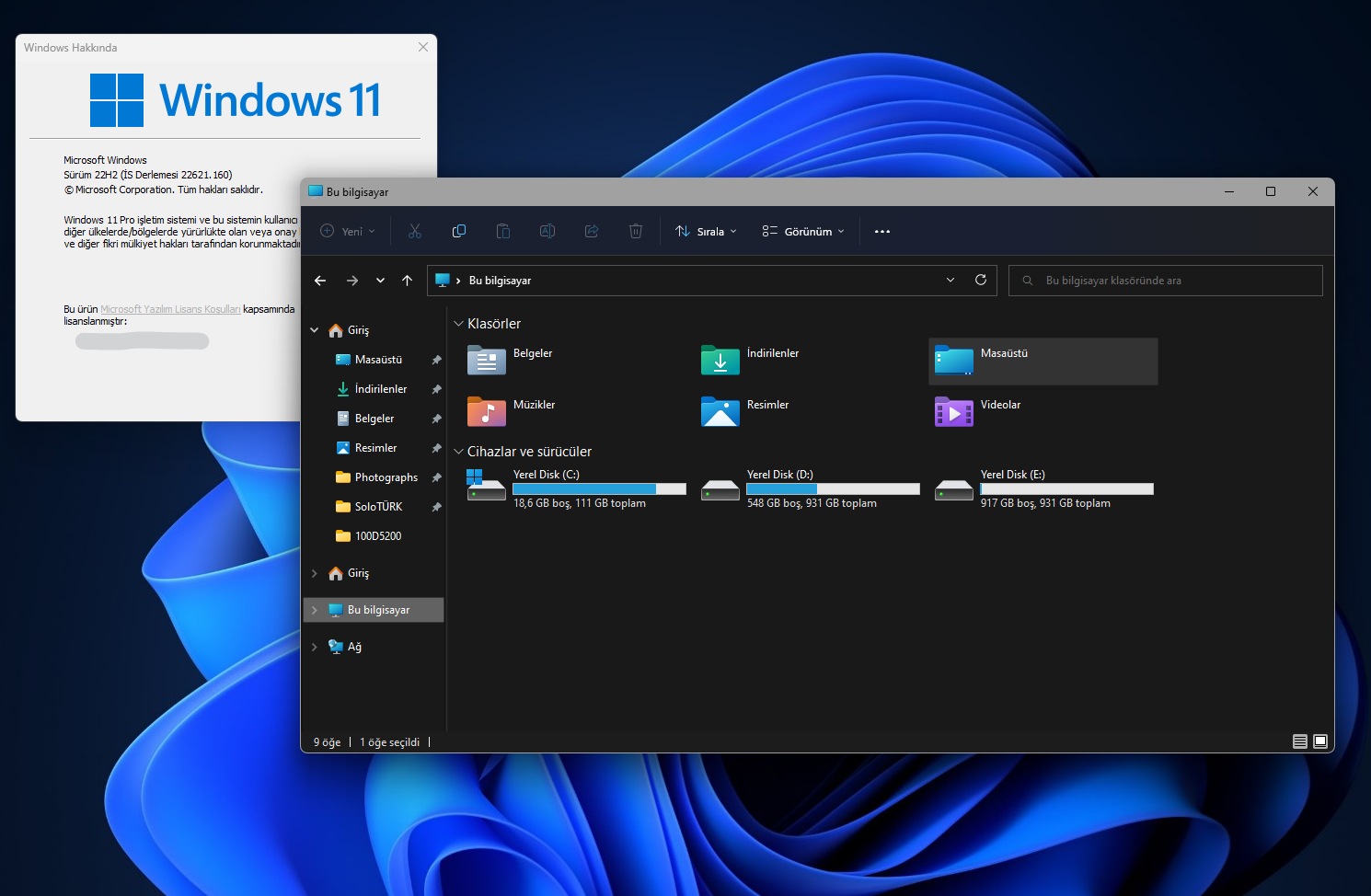Open the address bar history dropdown chevron
Screen dimensions: 1371x896
[x=950, y=280]
